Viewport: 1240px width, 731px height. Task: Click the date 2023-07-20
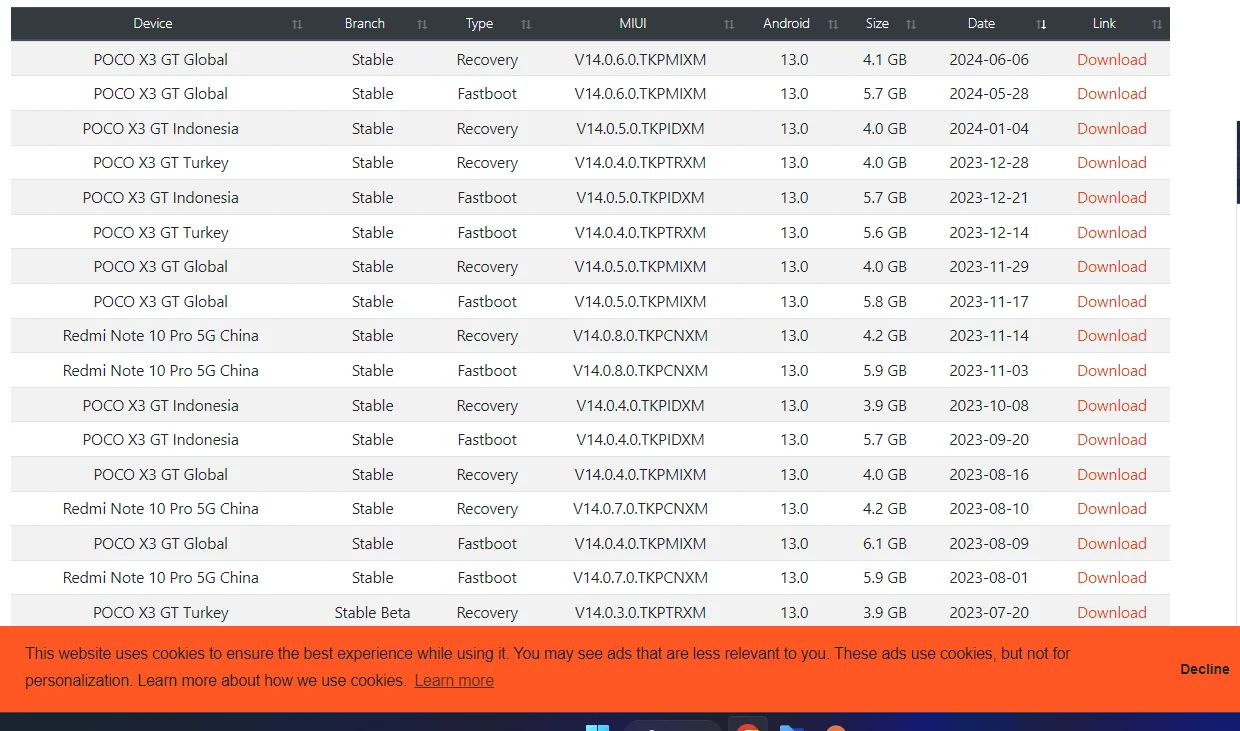coord(989,612)
